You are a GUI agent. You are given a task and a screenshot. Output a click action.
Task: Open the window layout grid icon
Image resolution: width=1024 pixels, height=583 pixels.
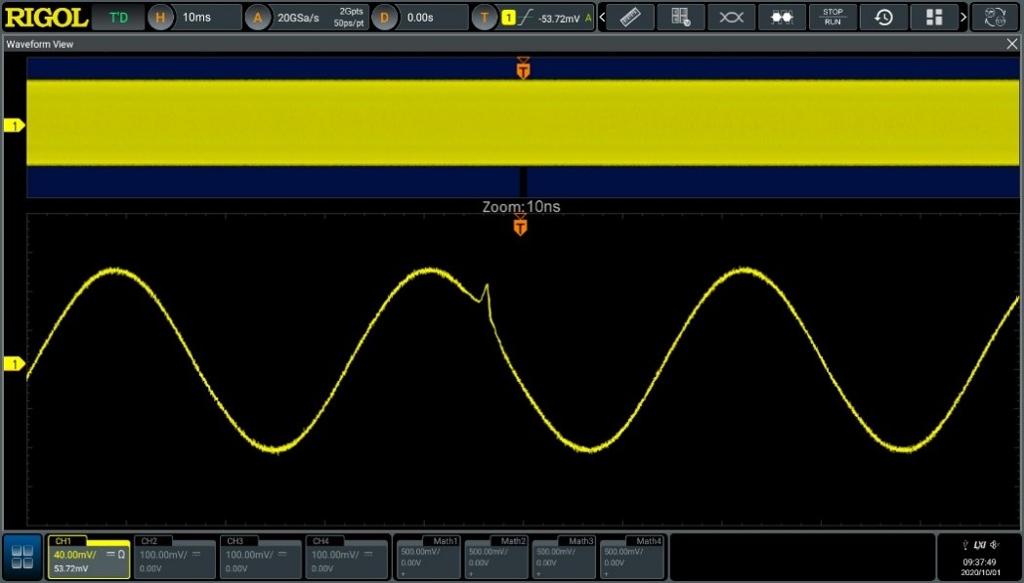click(x=934, y=17)
